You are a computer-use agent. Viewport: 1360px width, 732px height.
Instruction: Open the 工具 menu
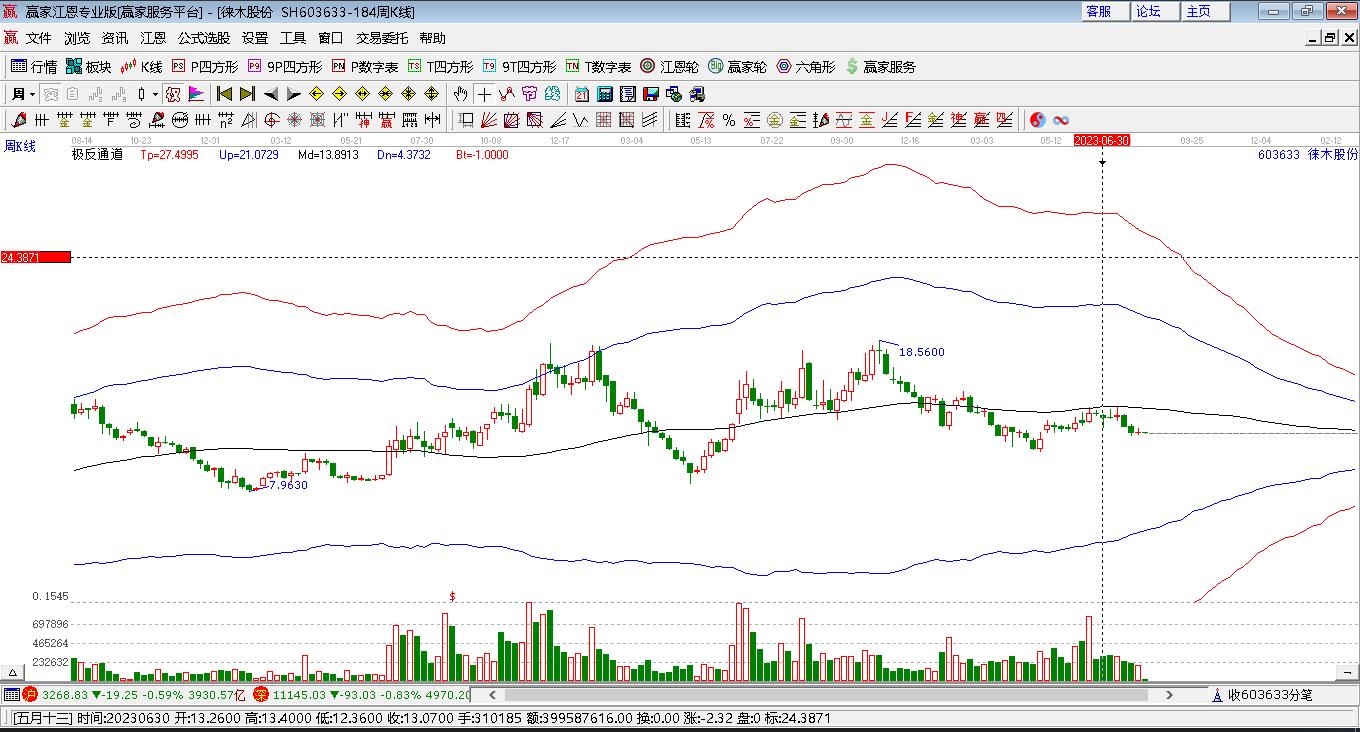tap(293, 38)
